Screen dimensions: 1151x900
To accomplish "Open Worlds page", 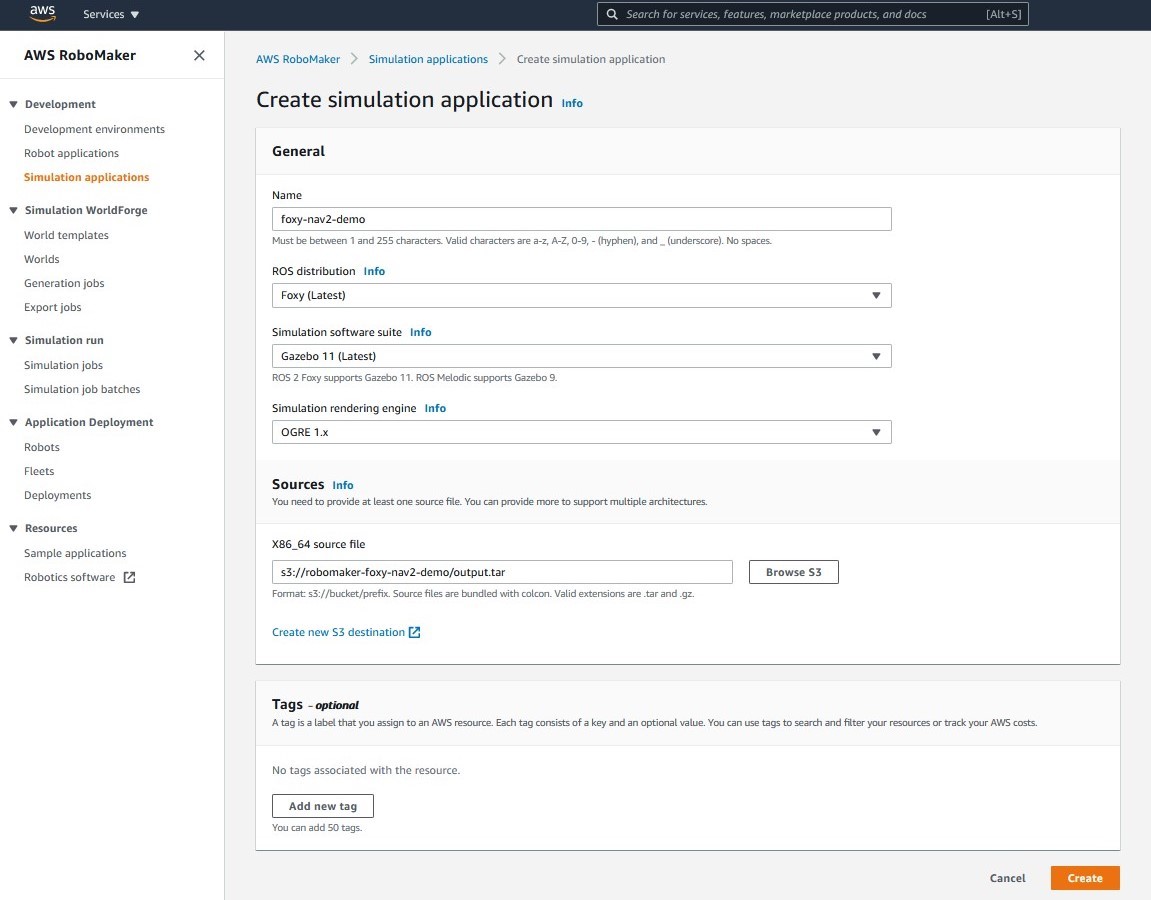I will tap(42, 259).
